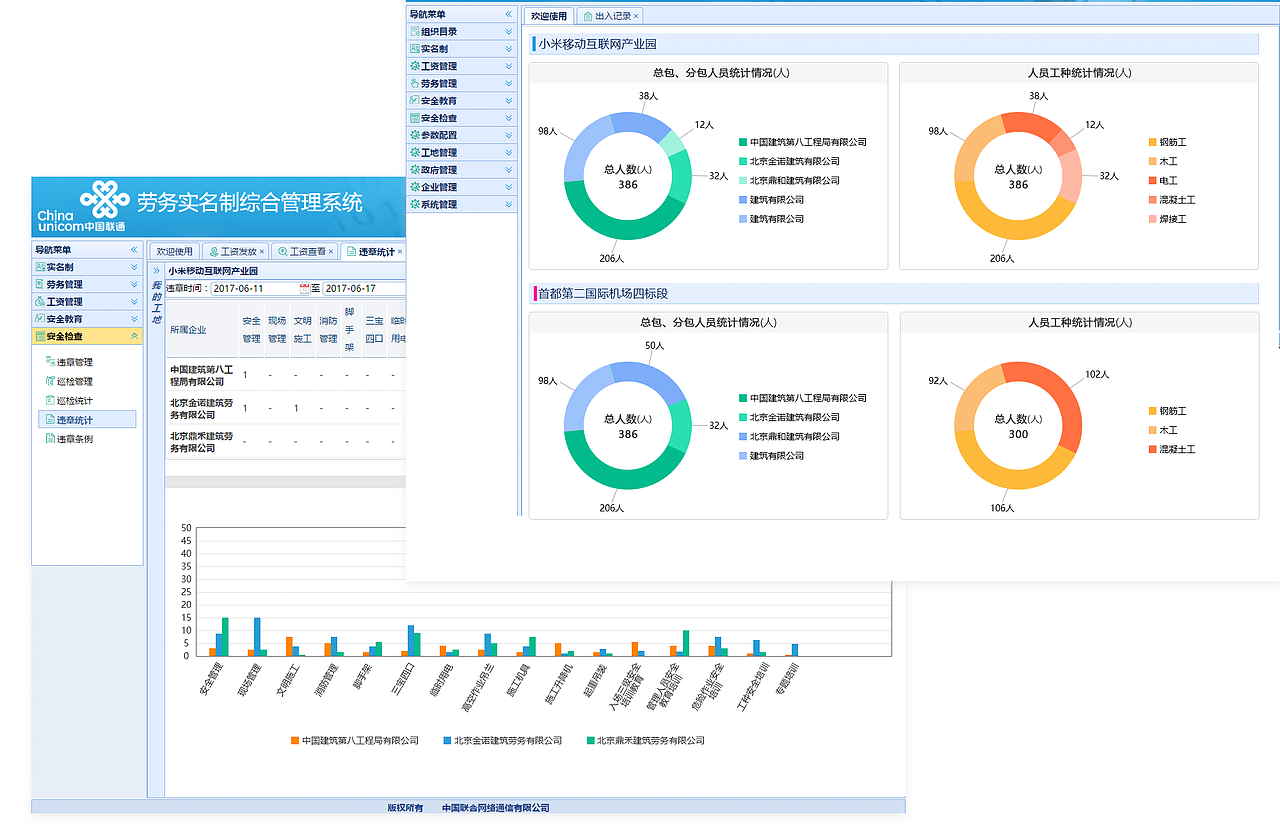
Task: Switch to 欢迎使用 tab in front window
Action: tap(549, 16)
